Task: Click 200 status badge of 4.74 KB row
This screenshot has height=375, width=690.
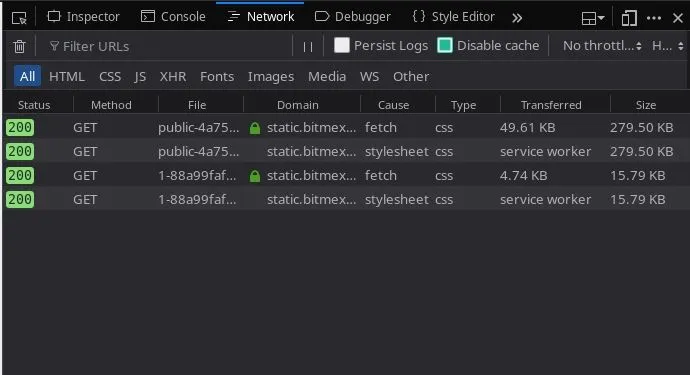Action: [x=20, y=176]
